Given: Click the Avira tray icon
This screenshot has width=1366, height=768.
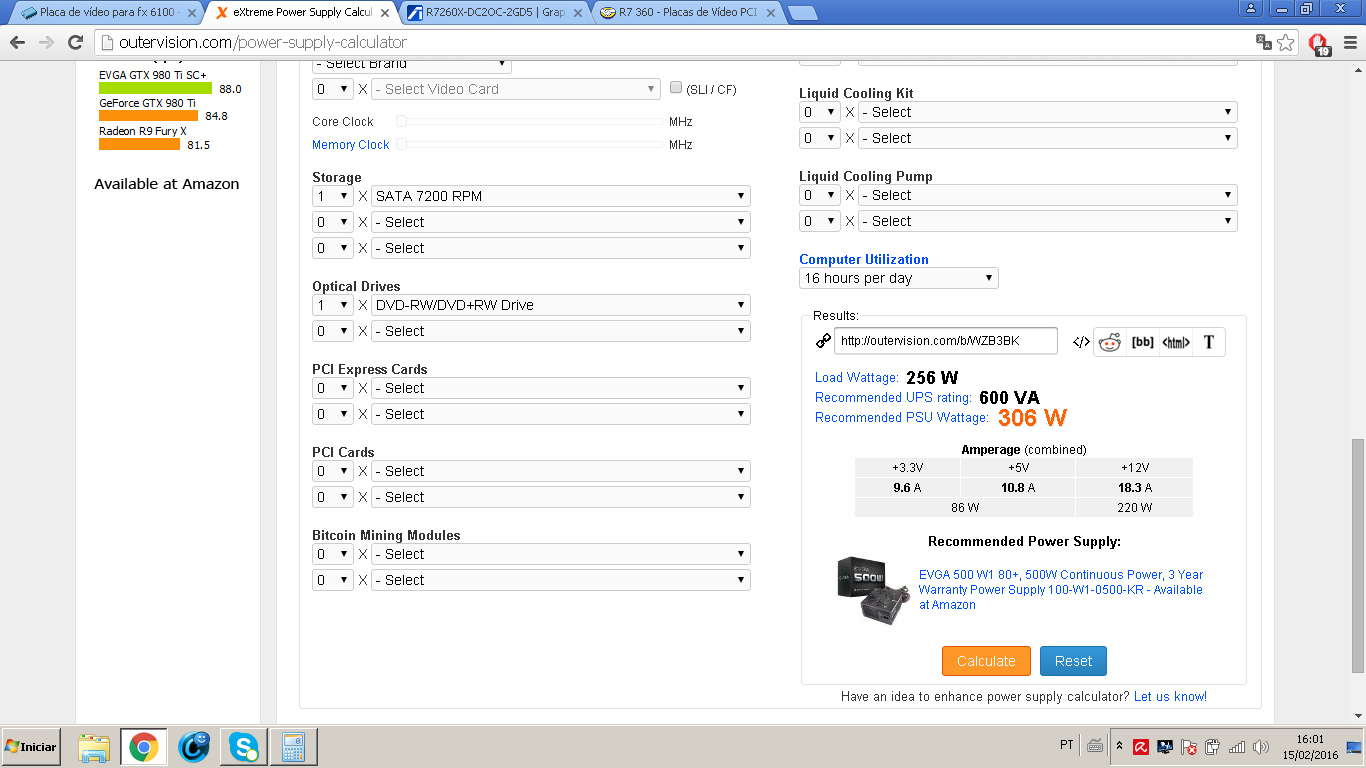Looking at the screenshot, I should 1141,746.
